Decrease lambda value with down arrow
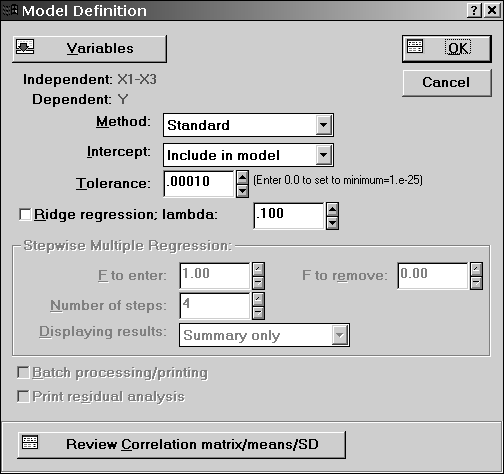This screenshot has width=504, height=474. 333,223
